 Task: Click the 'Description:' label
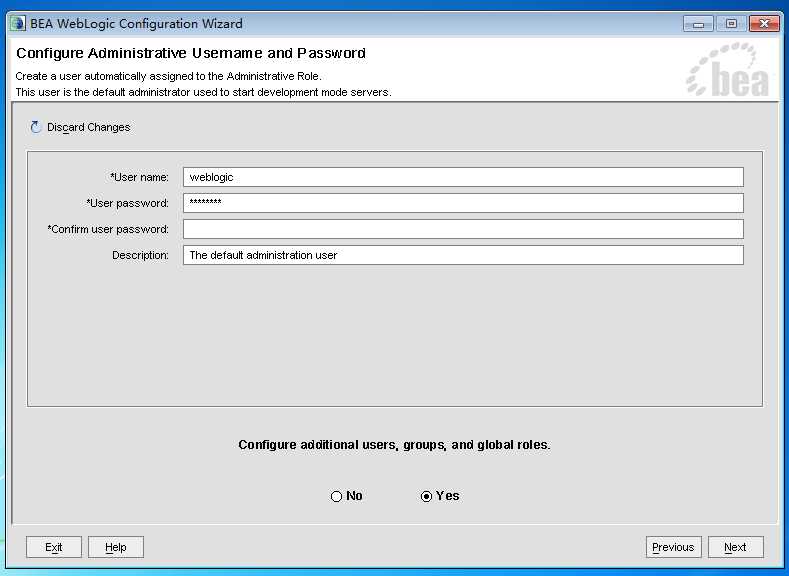tap(140, 255)
